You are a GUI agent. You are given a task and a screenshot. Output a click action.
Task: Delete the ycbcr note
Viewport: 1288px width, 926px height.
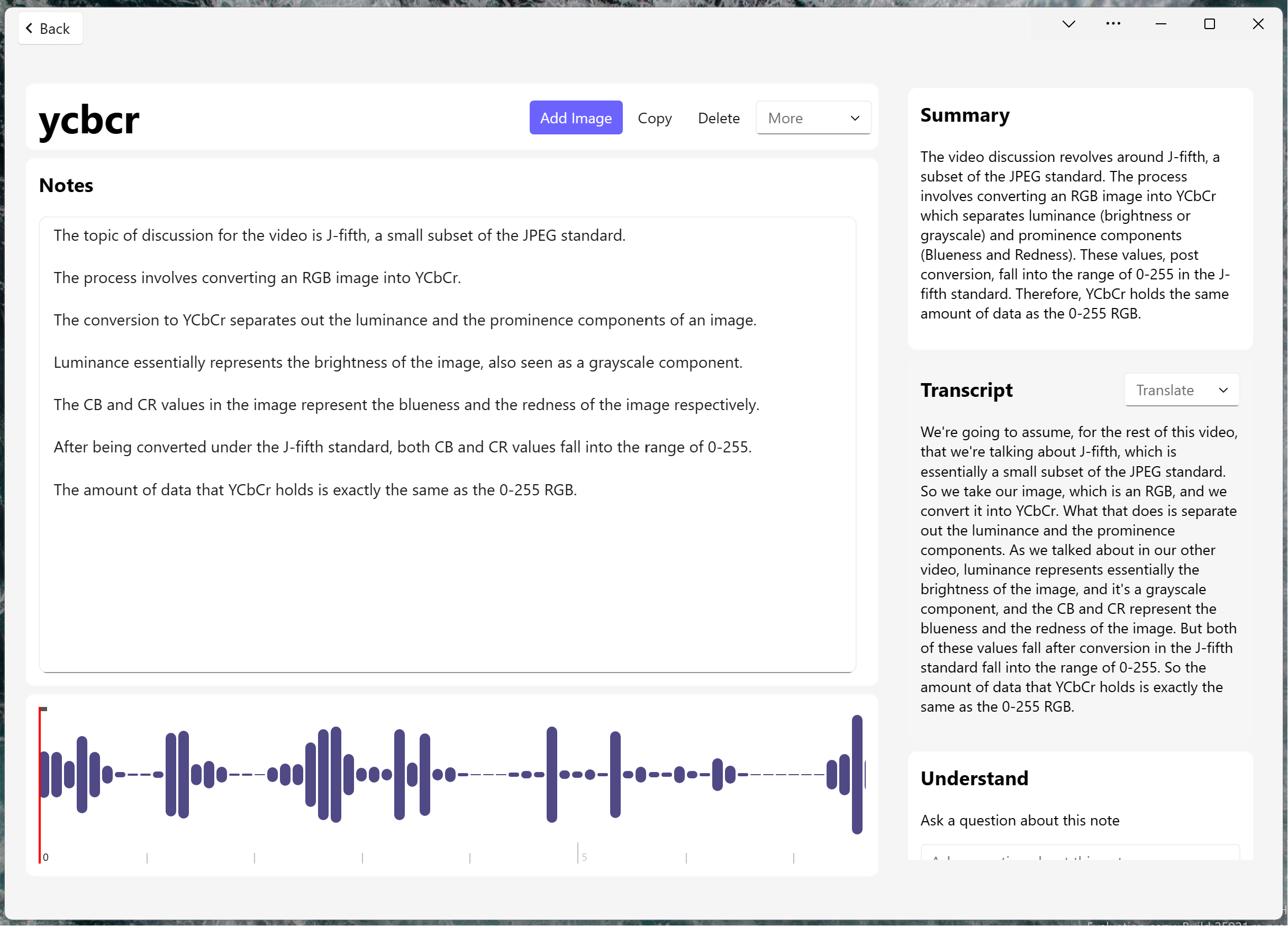coord(719,118)
